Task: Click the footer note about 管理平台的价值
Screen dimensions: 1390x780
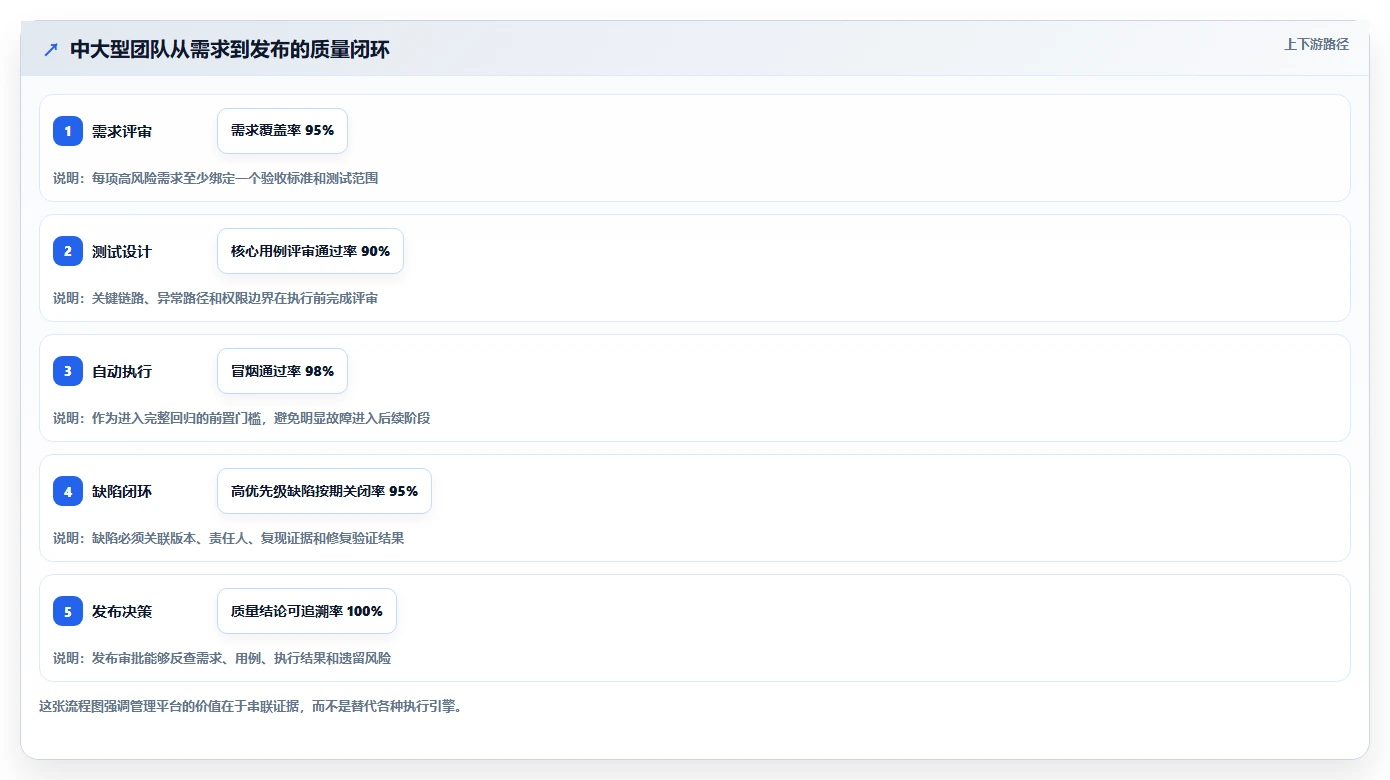Action: (x=250, y=706)
